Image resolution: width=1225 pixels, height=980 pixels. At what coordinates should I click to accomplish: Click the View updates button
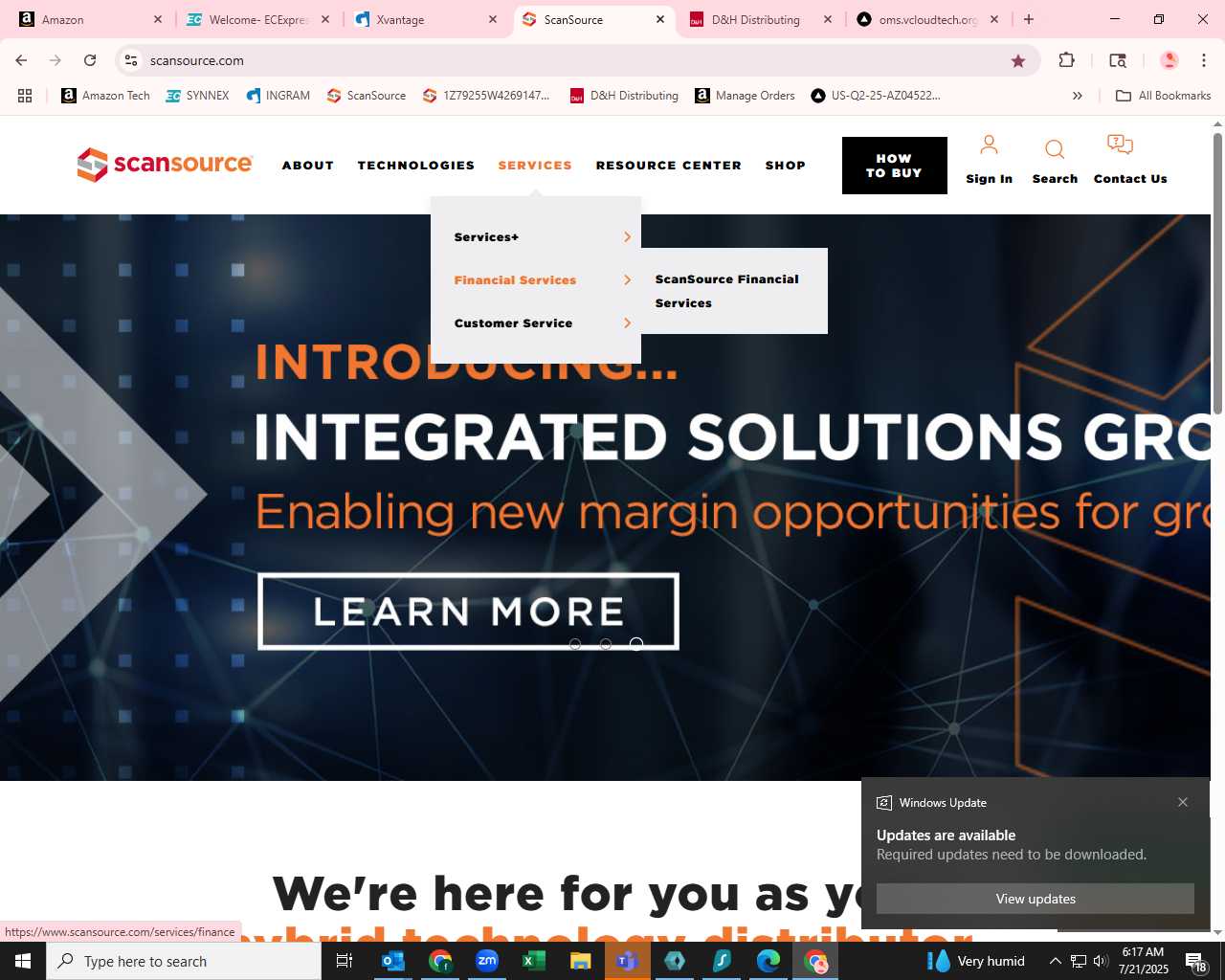pyautogui.click(x=1036, y=899)
